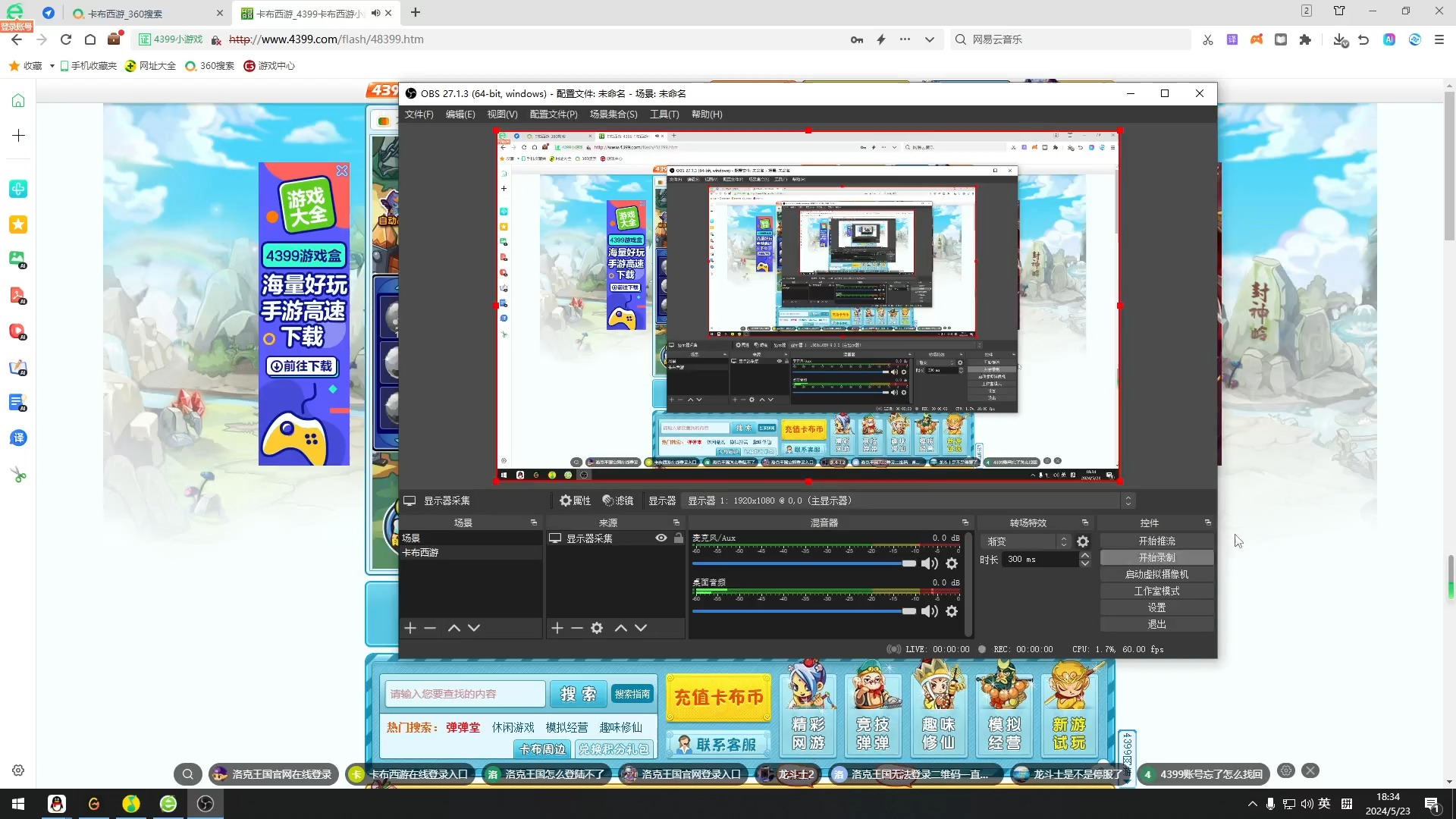The height and width of the screenshot is (819, 1456).
Task: Expand the 显示器 selection dropdown
Action: click(1128, 500)
